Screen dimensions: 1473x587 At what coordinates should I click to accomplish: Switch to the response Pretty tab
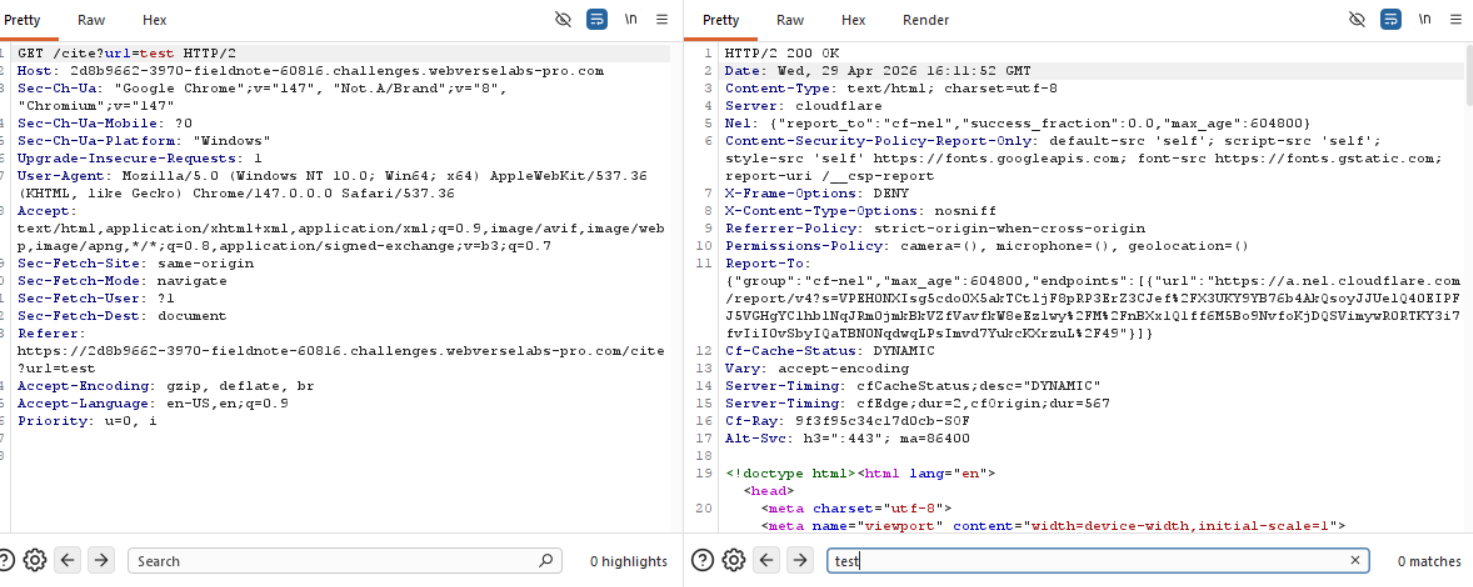(x=720, y=20)
